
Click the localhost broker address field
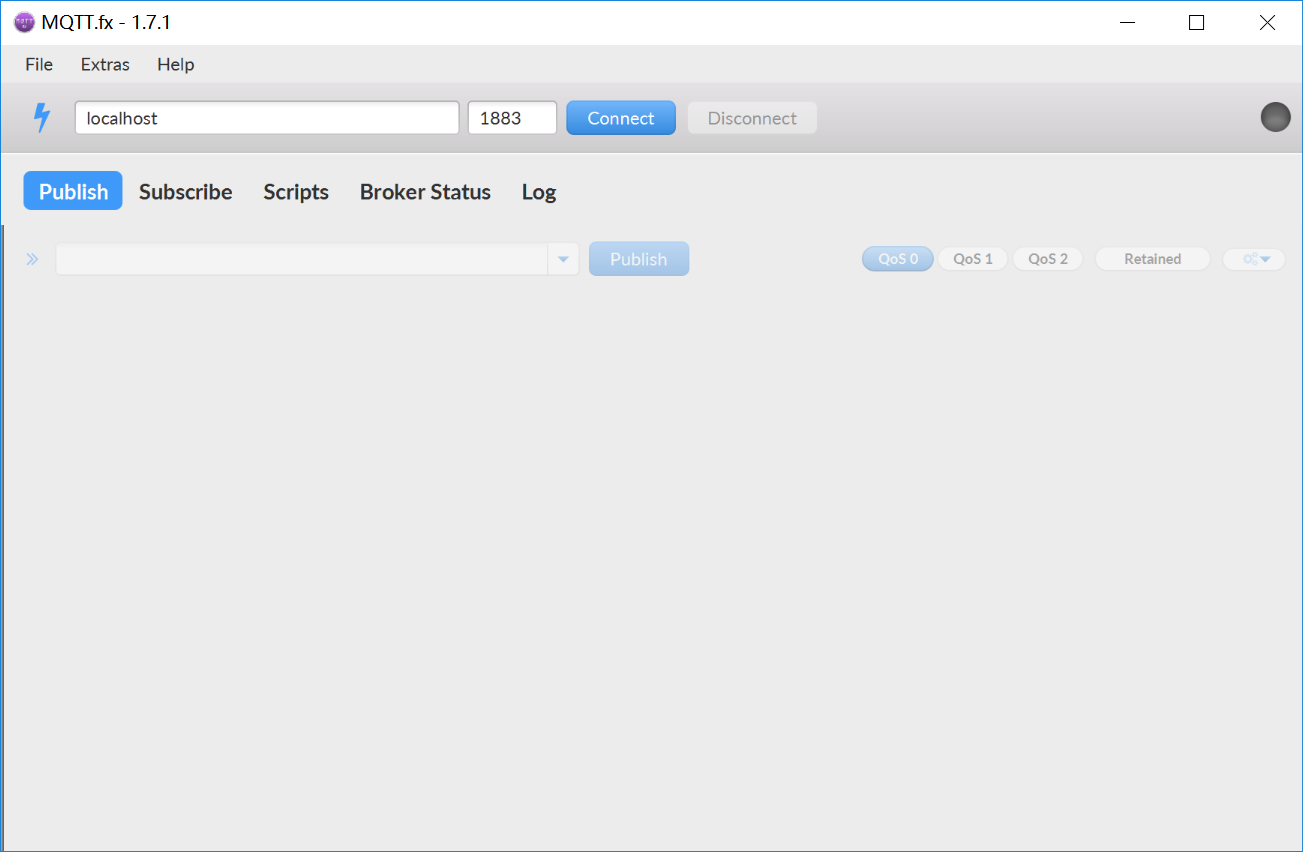(267, 118)
